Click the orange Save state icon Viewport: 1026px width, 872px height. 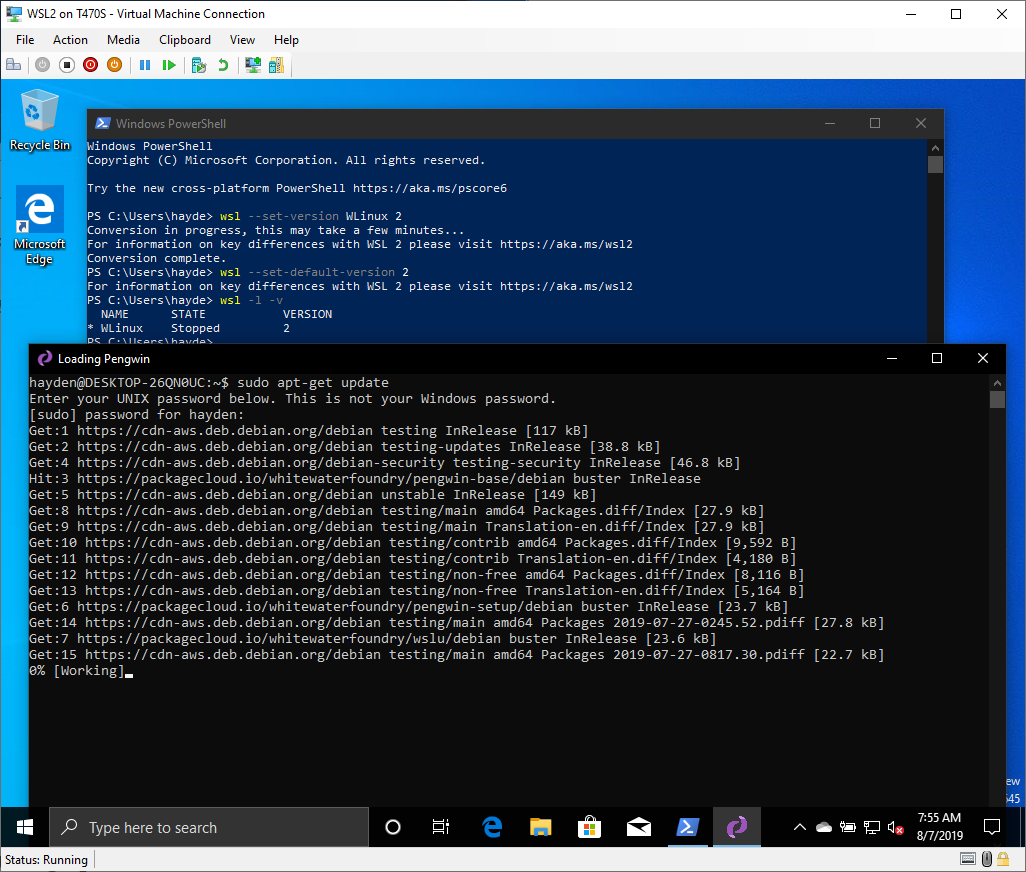115,65
